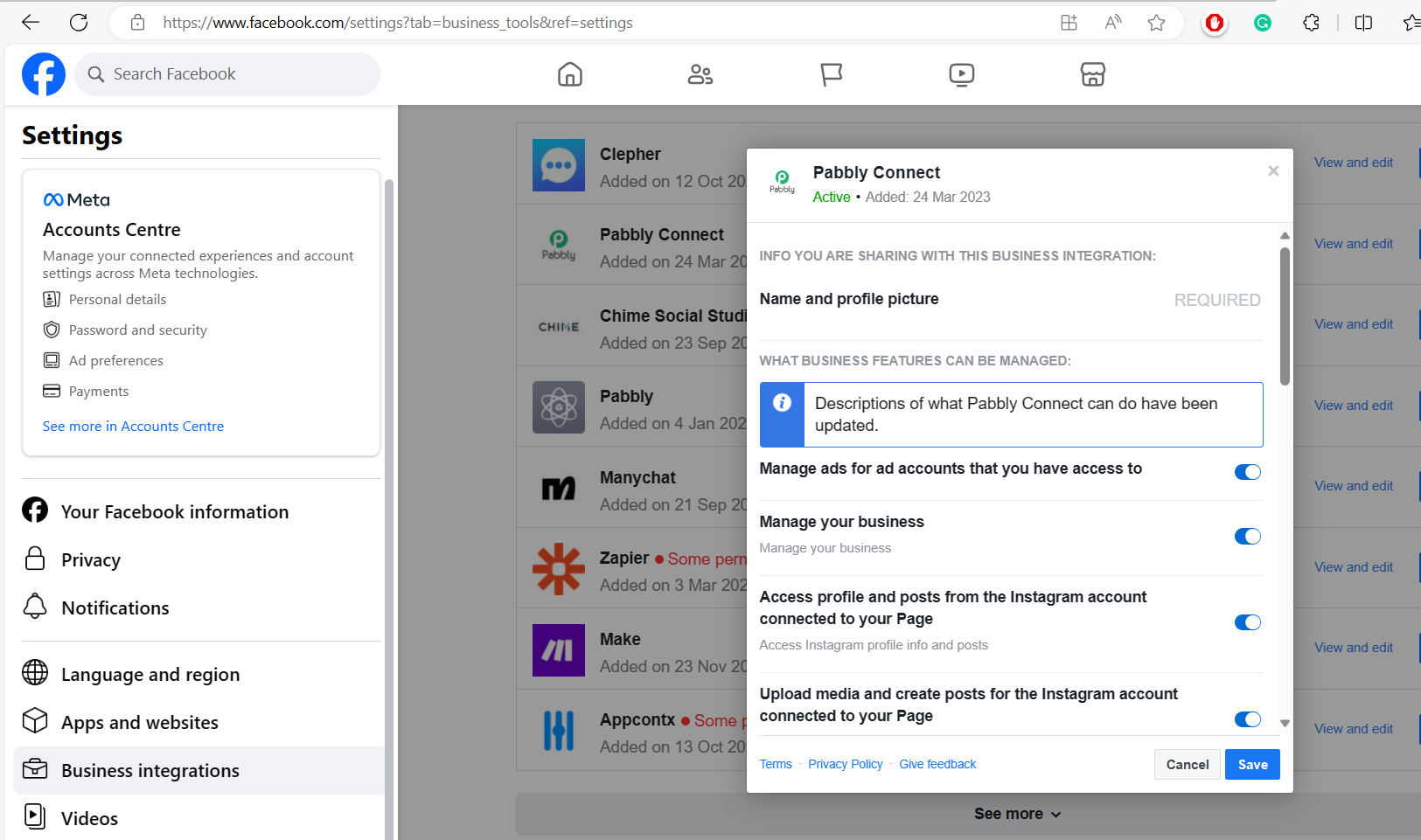The image size is (1421, 840).
Task: Open Personal details in Accounts Centre
Action: [x=105, y=300]
